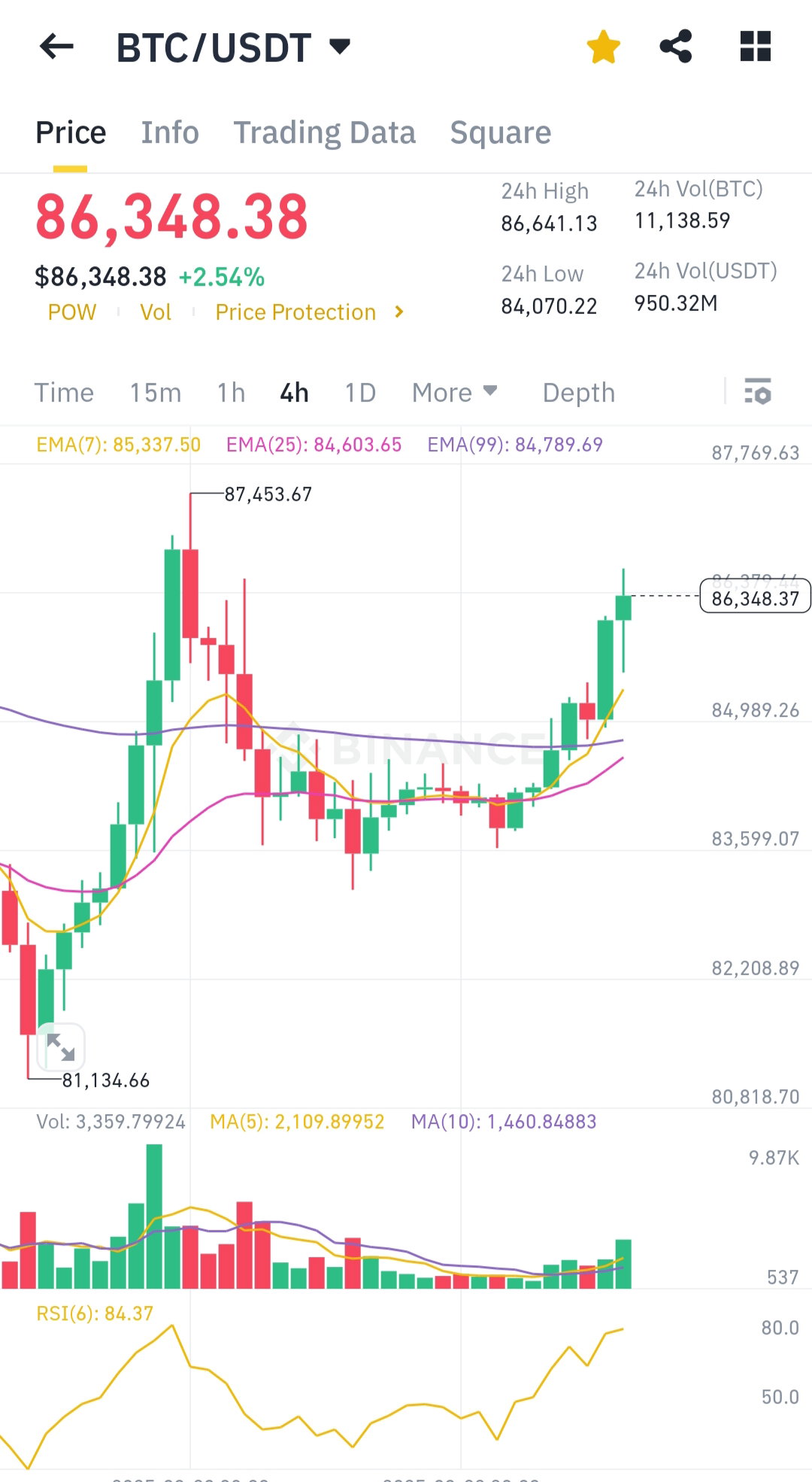The height and width of the screenshot is (1482, 812).
Task: Open chart settings icon beside Depth
Action: click(x=758, y=392)
